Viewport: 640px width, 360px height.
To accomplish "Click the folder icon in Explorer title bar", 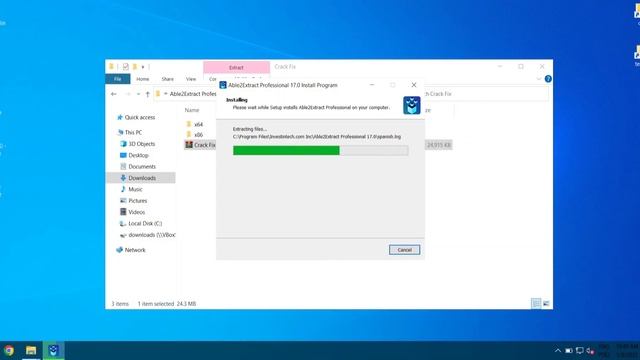I will pyautogui.click(x=111, y=67).
